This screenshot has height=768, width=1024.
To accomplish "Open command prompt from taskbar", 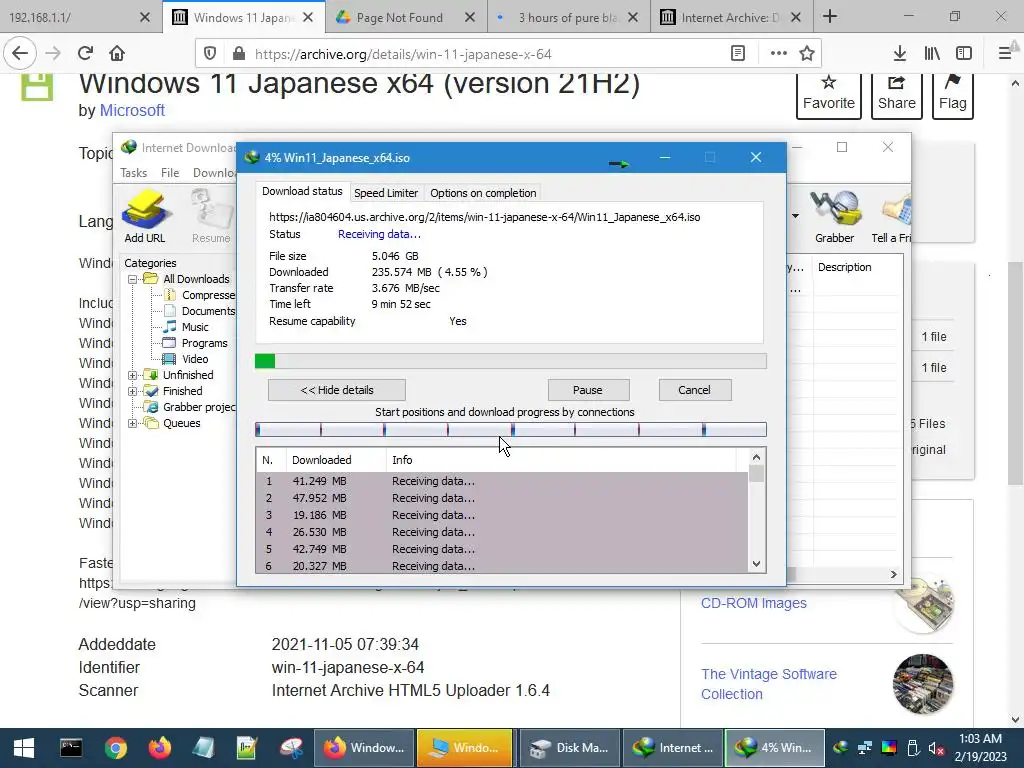I will (71, 748).
